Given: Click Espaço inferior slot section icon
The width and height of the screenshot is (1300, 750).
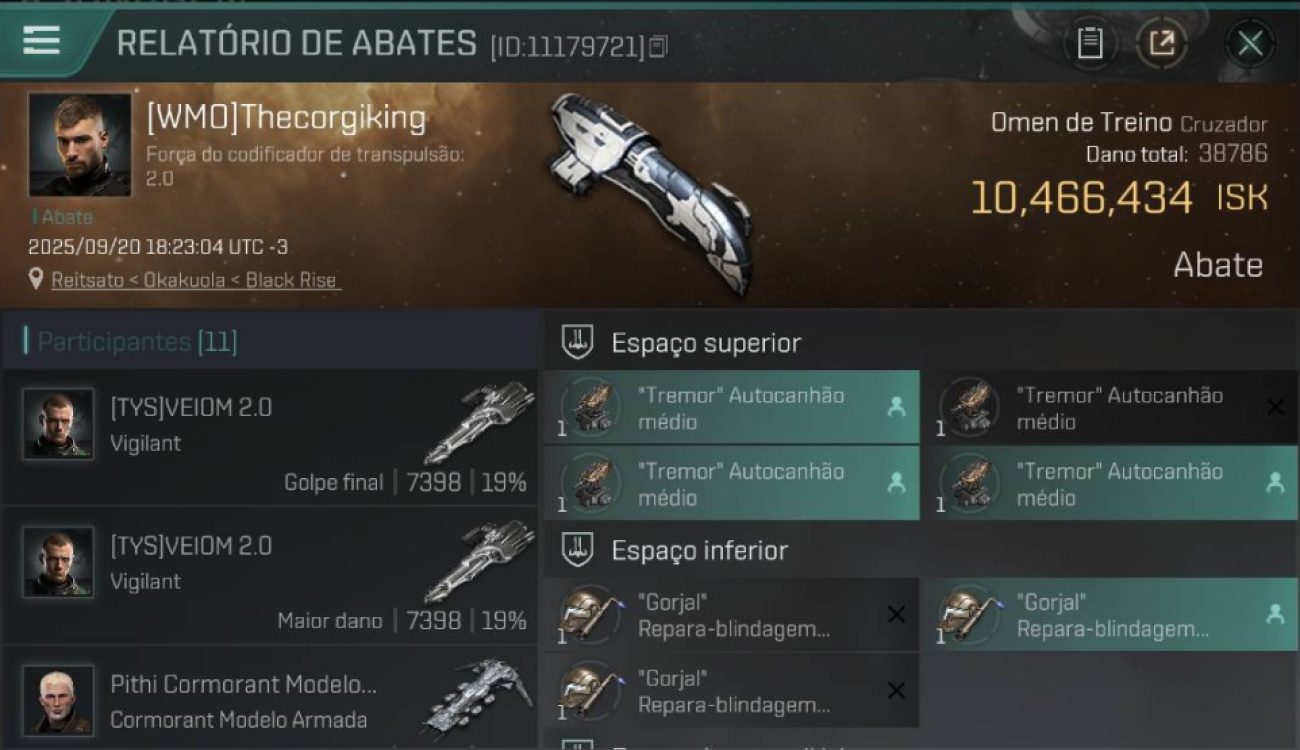Looking at the screenshot, I should [578, 550].
